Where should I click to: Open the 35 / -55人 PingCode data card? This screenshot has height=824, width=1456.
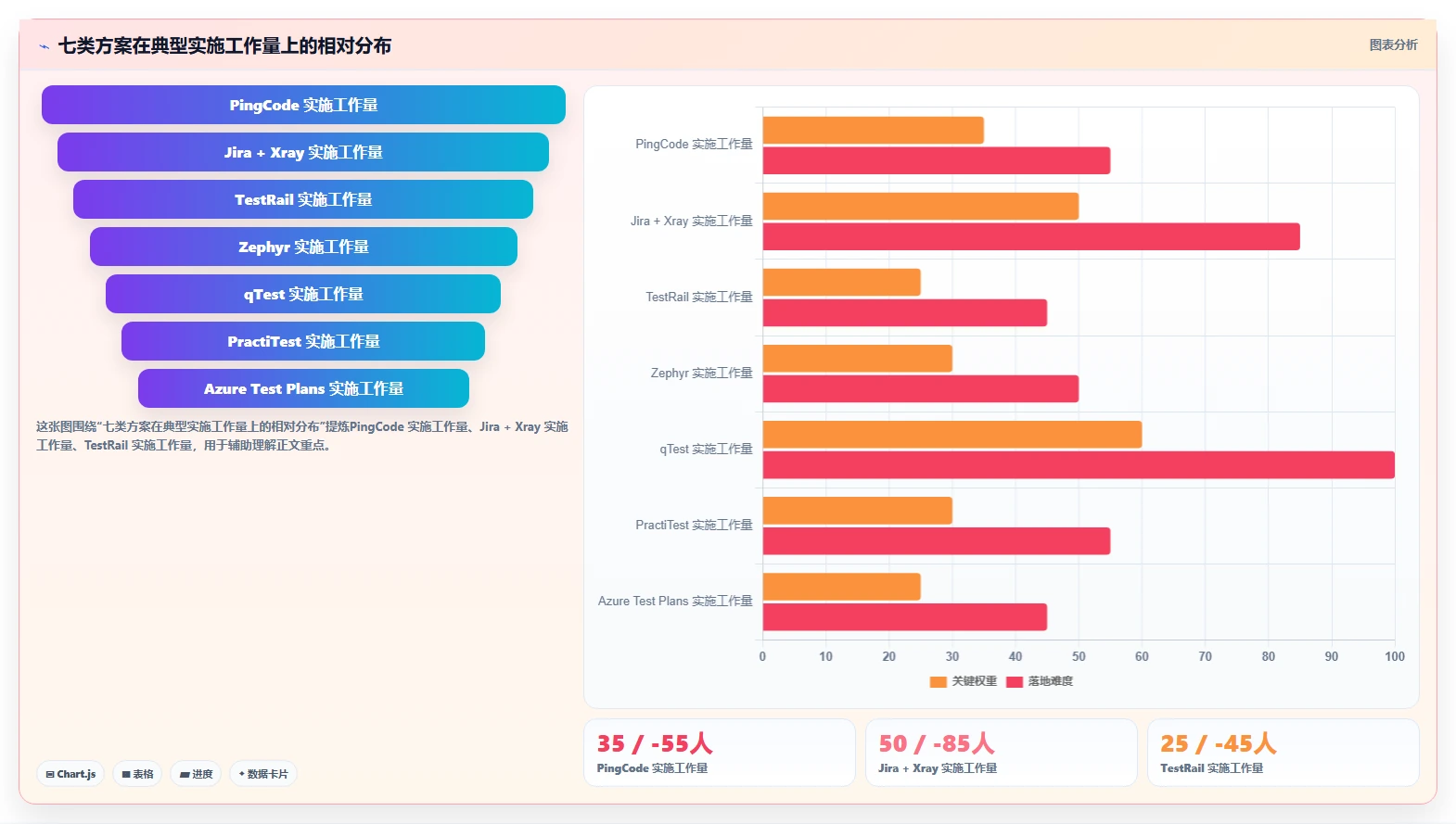pyautogui.click(x=720, y=753)
